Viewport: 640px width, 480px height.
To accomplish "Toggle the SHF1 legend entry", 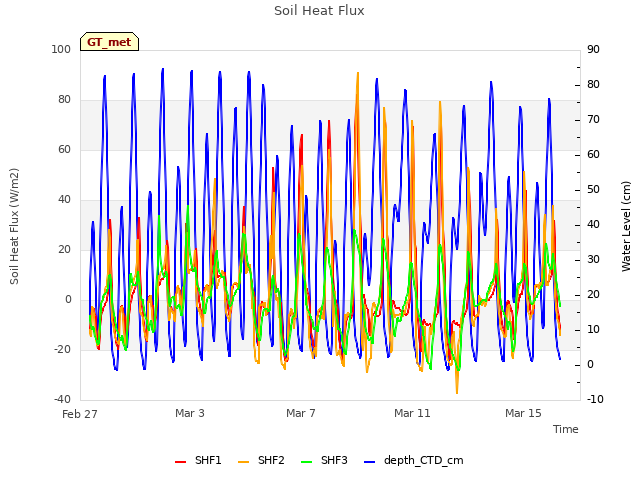I will 198,460.
